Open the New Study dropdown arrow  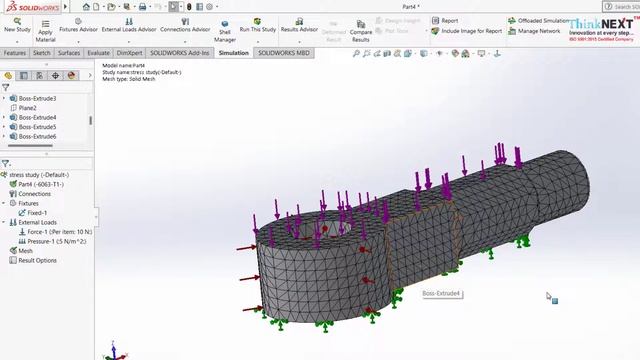click(x=17, y=42)
